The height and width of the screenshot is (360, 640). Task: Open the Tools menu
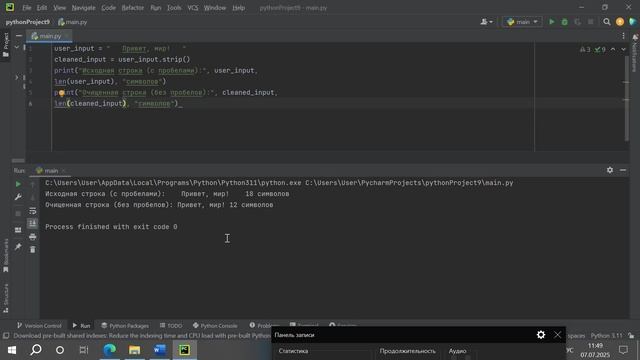pyautogui.click(x=174, y=8)
